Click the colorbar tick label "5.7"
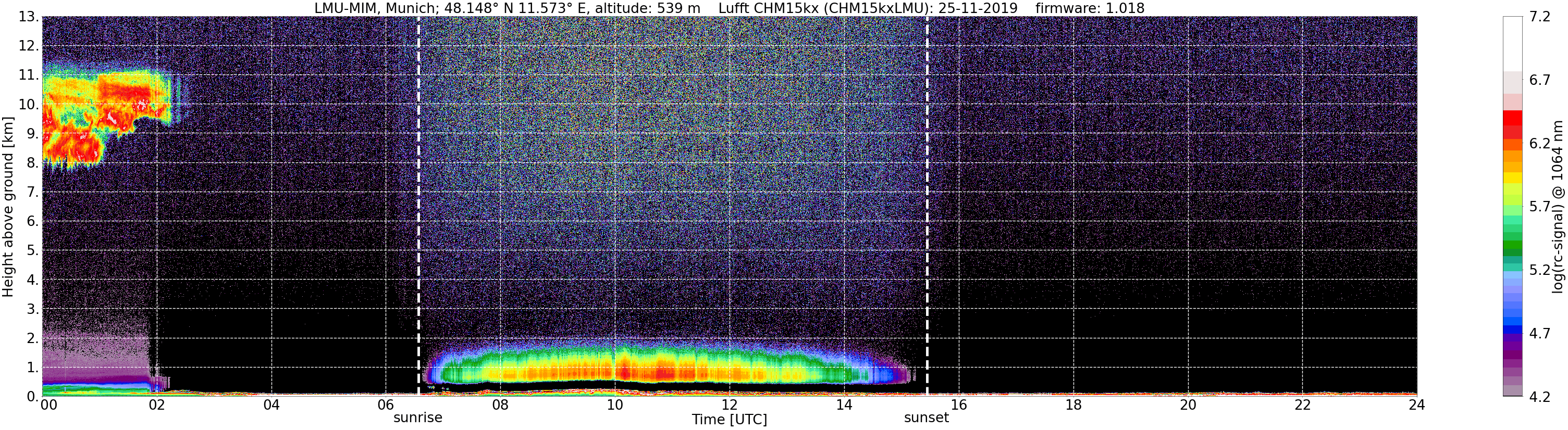The image size is (1568, 430). [1539, 207]
